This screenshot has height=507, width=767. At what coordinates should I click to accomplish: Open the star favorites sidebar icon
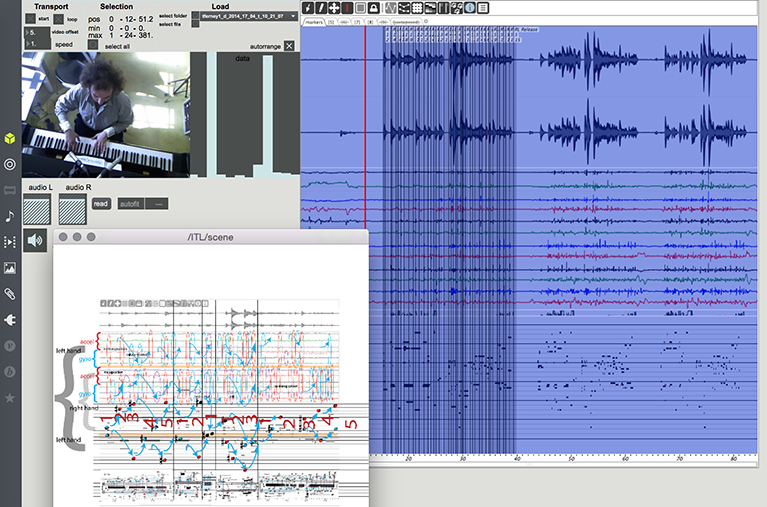click(10, 398)
